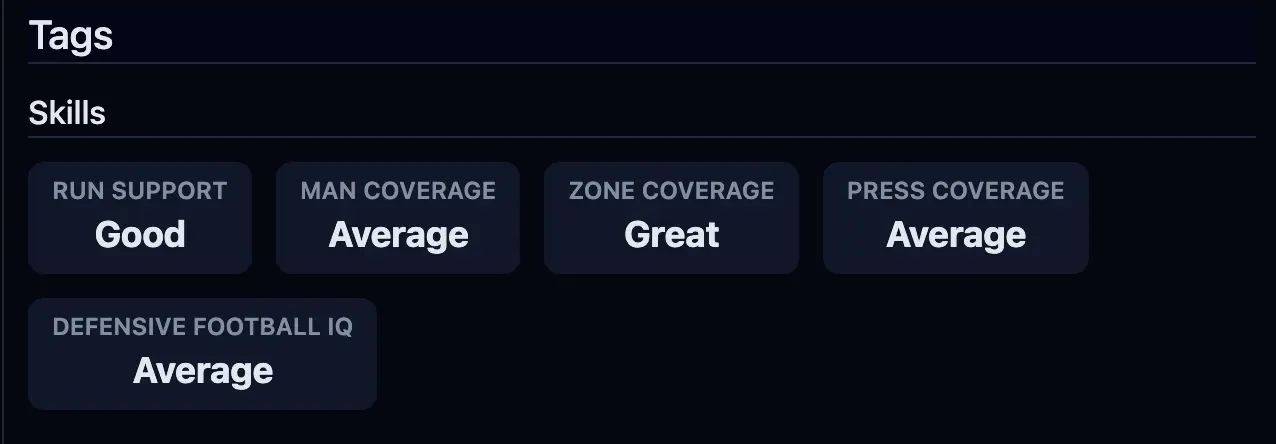Click the MAN COVERAGE label text
The image size is (1276, 444).
pos(398,191)
